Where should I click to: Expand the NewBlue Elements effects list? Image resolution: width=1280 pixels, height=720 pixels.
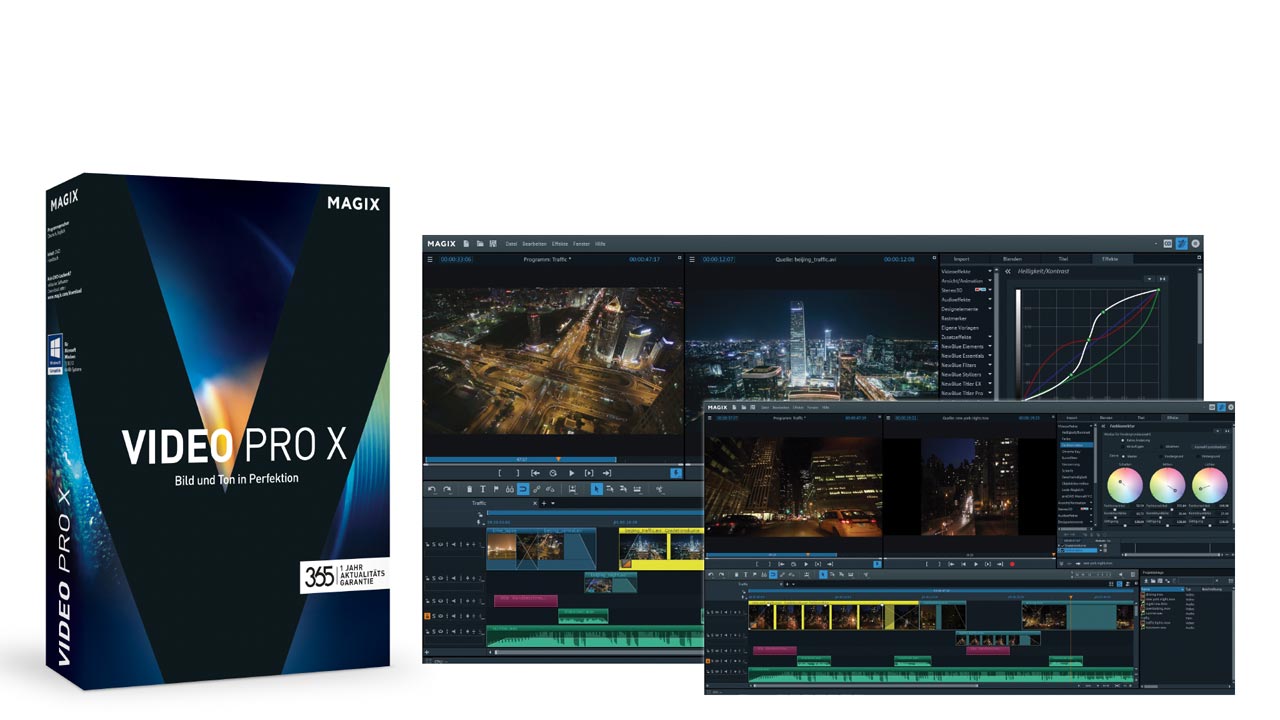pyautogui.click(x=991, y=346)
